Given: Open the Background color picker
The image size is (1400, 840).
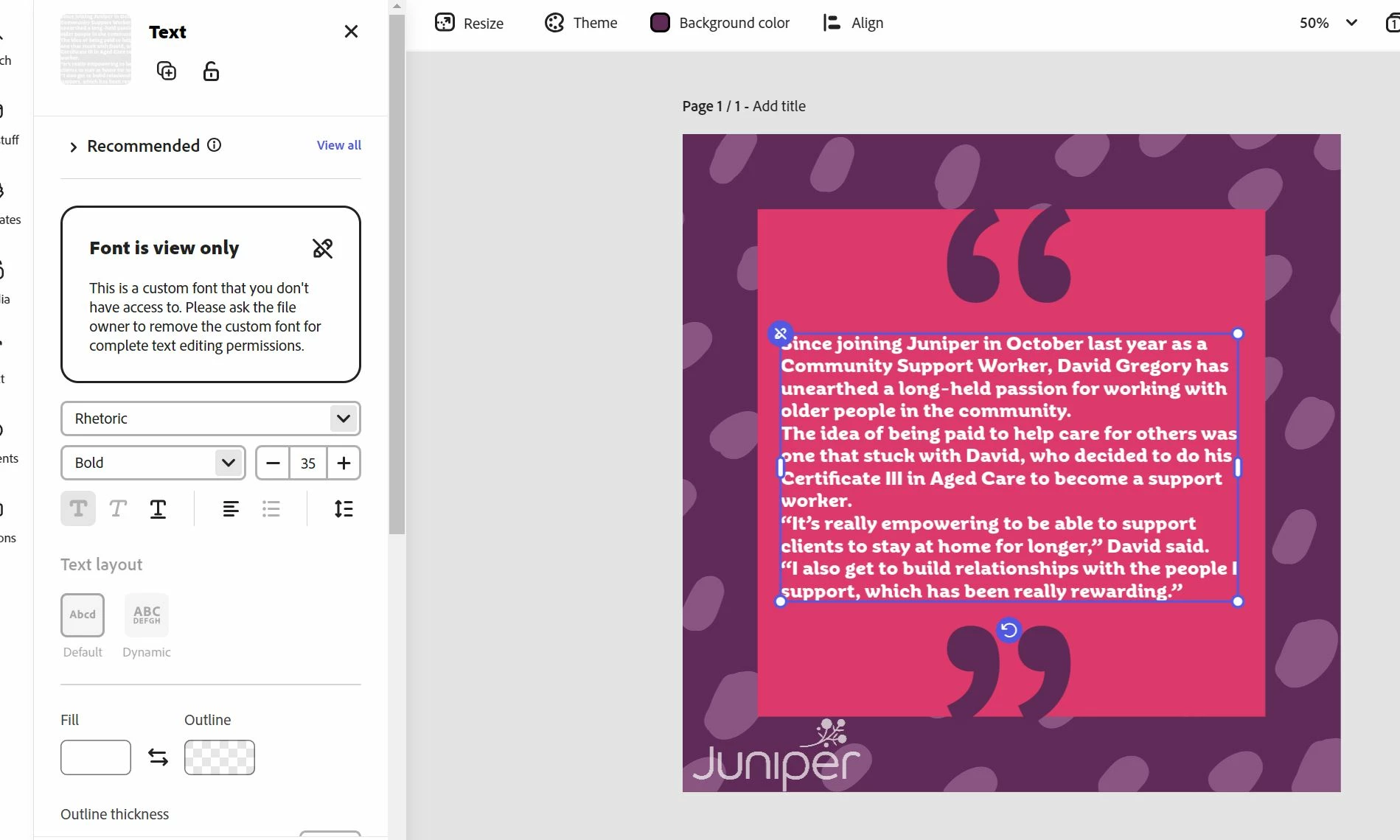Looking at the screenshot, I should 720,23.
